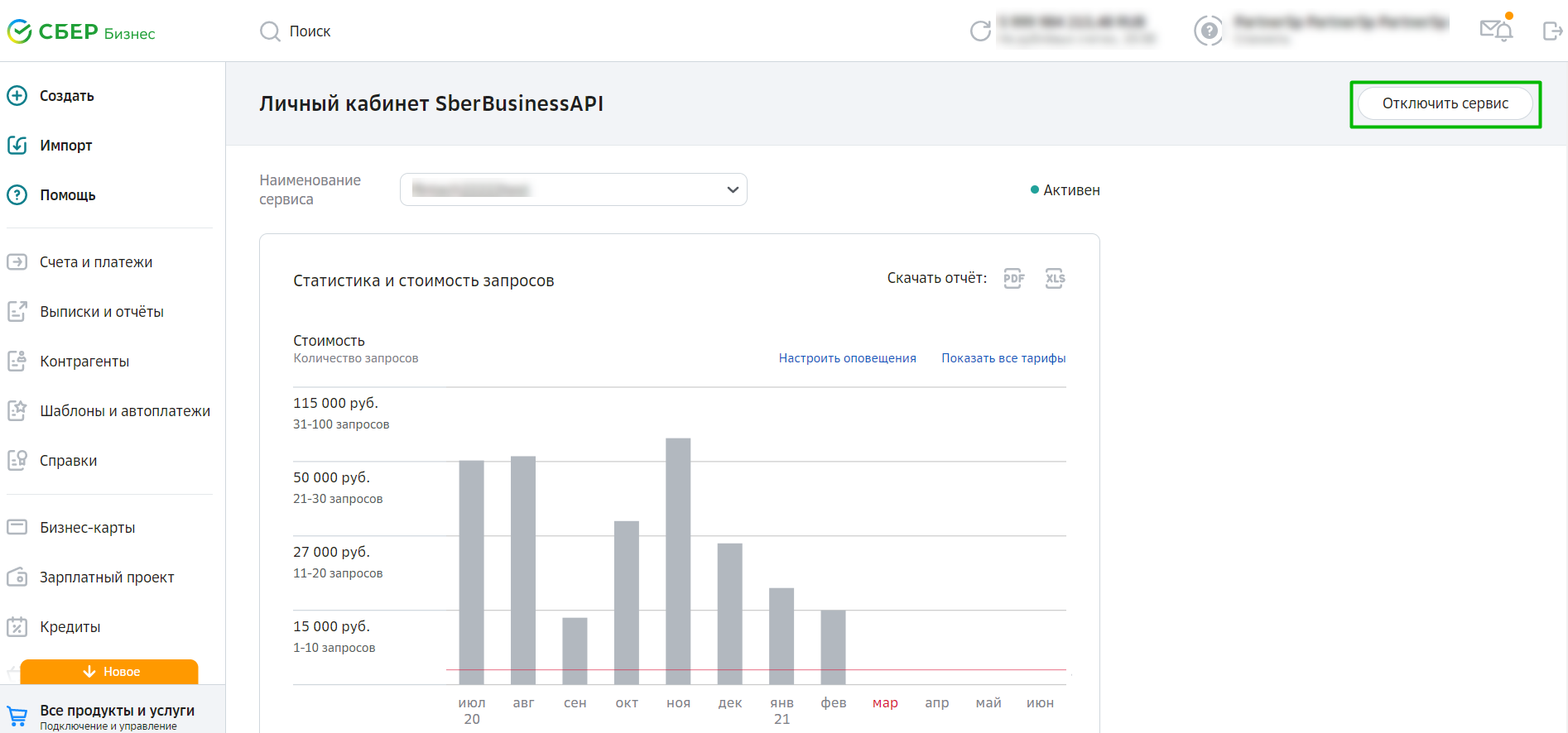Click the Настроить оповещения link

pyautogui.click(x=848, y=358)
